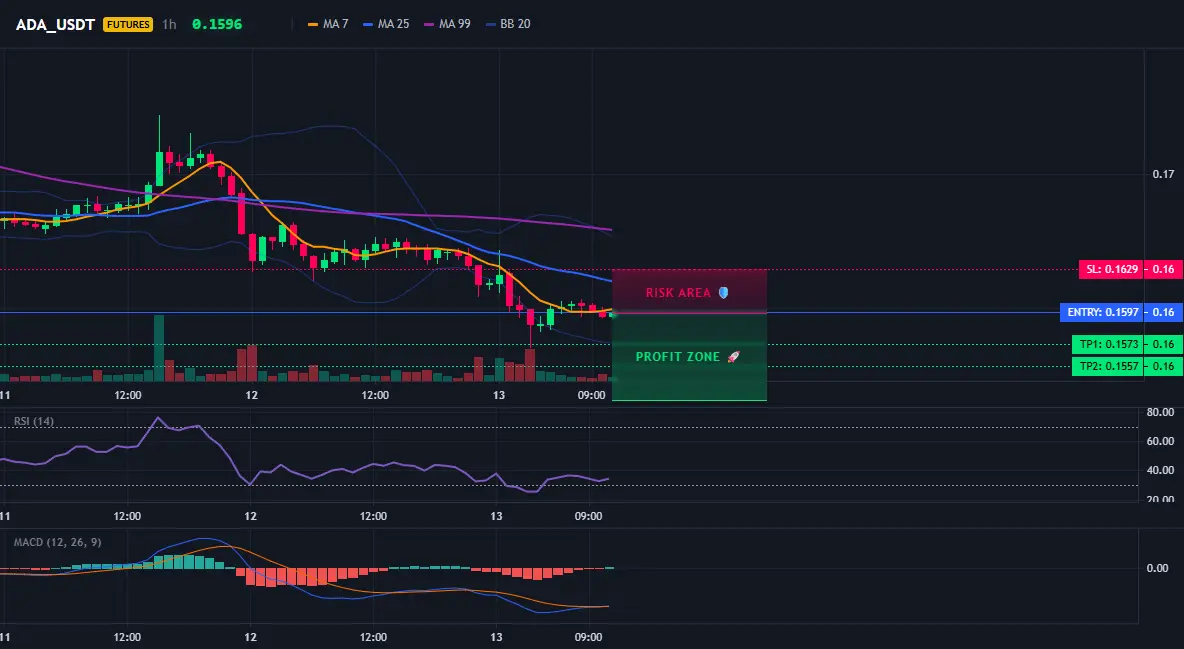Click the PROFIT ZONE label
The width and height of the screenshot is (1184, 649).
click(677, 357)
